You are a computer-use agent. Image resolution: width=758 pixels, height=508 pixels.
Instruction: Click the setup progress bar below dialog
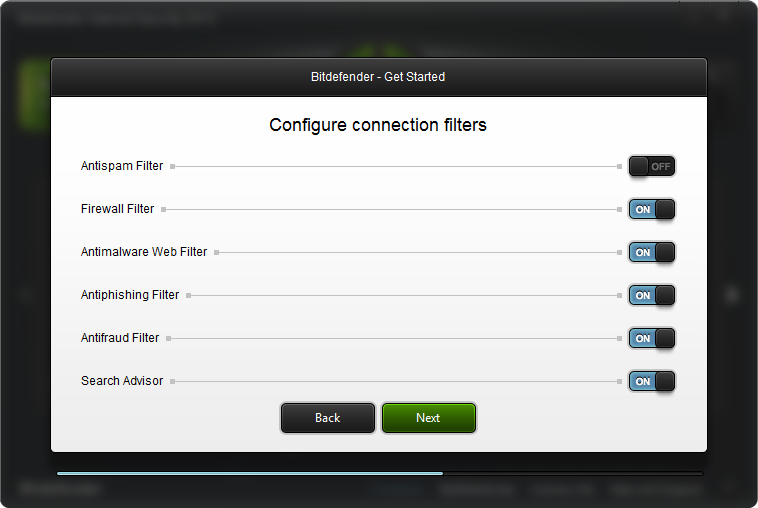[x=380, y=474]
